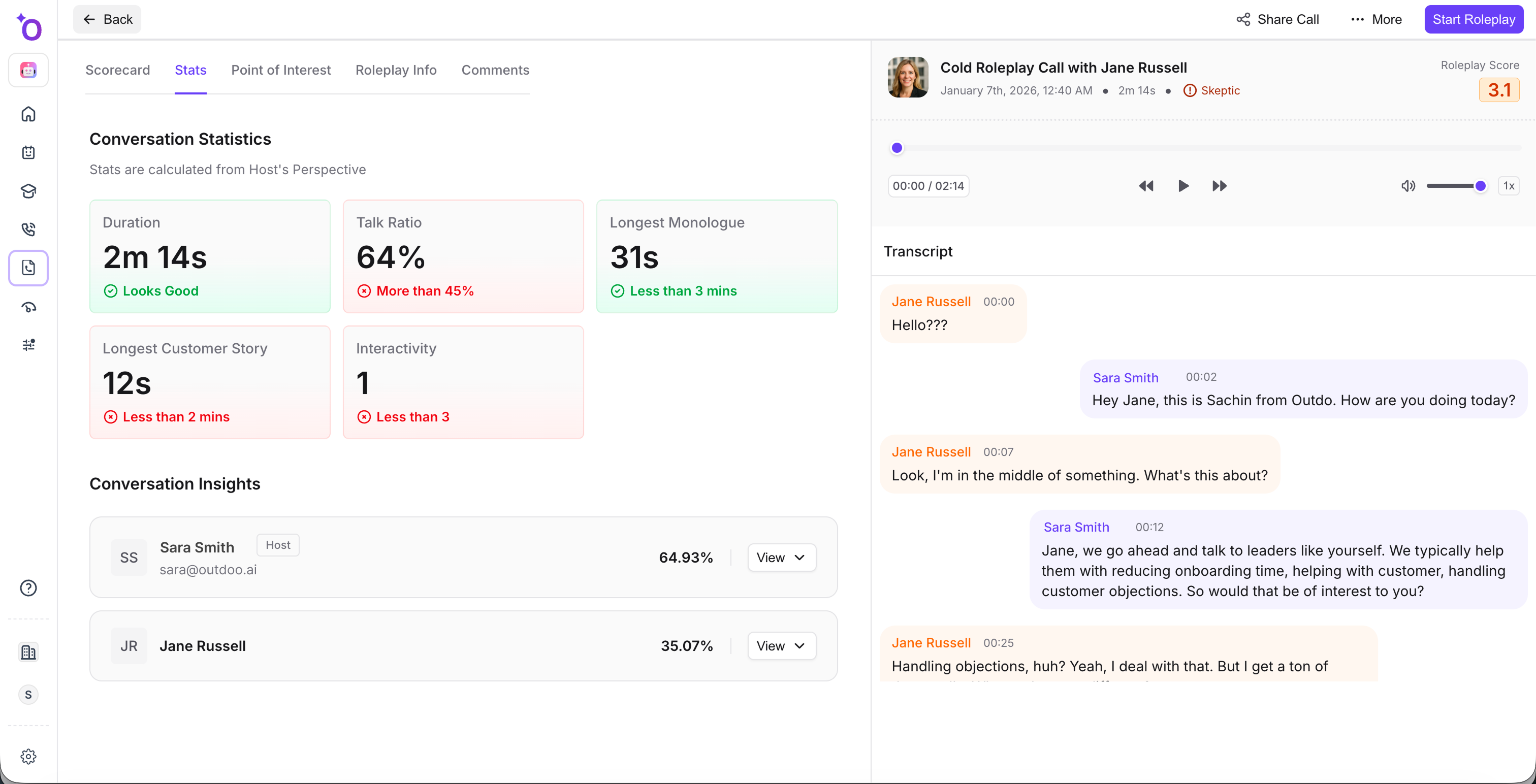Click the Start Roleplay button

point(1474,19)
